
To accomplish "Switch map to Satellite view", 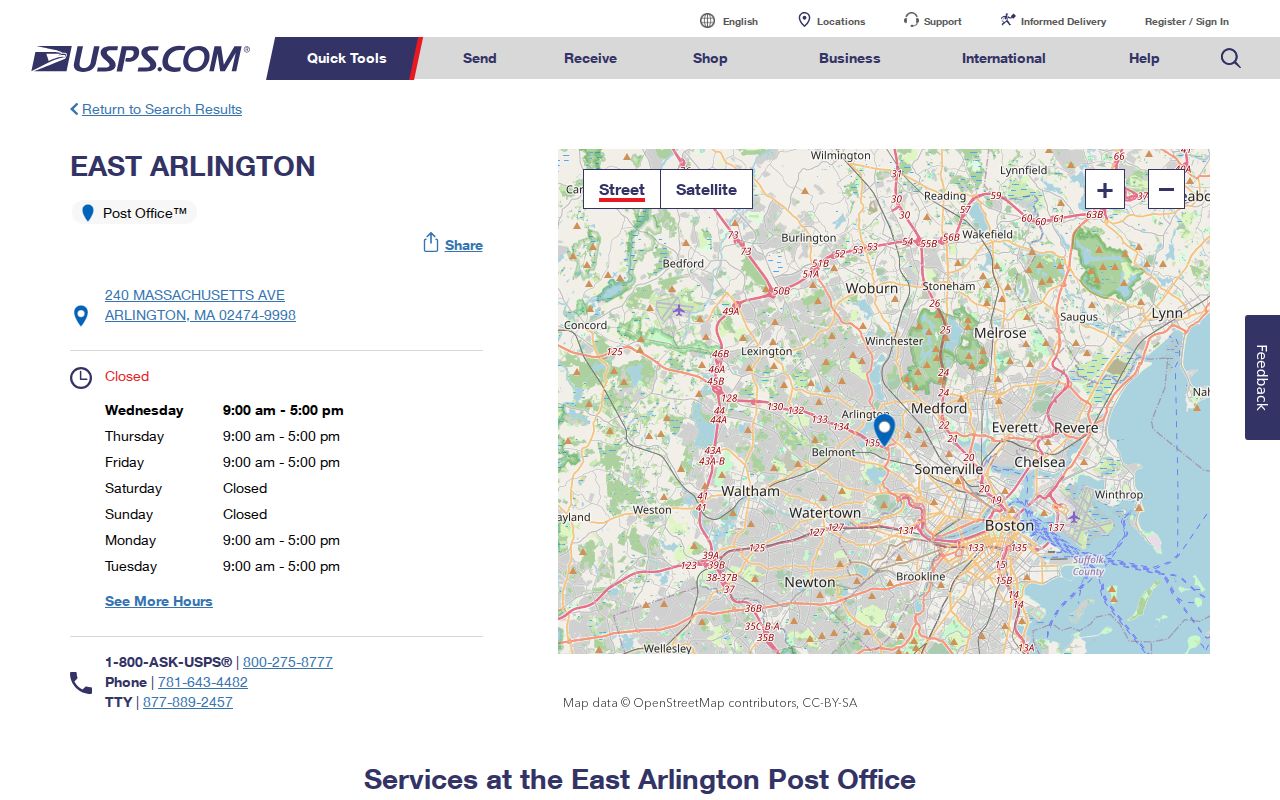I will pyautogui.click(x=706, y=189).
